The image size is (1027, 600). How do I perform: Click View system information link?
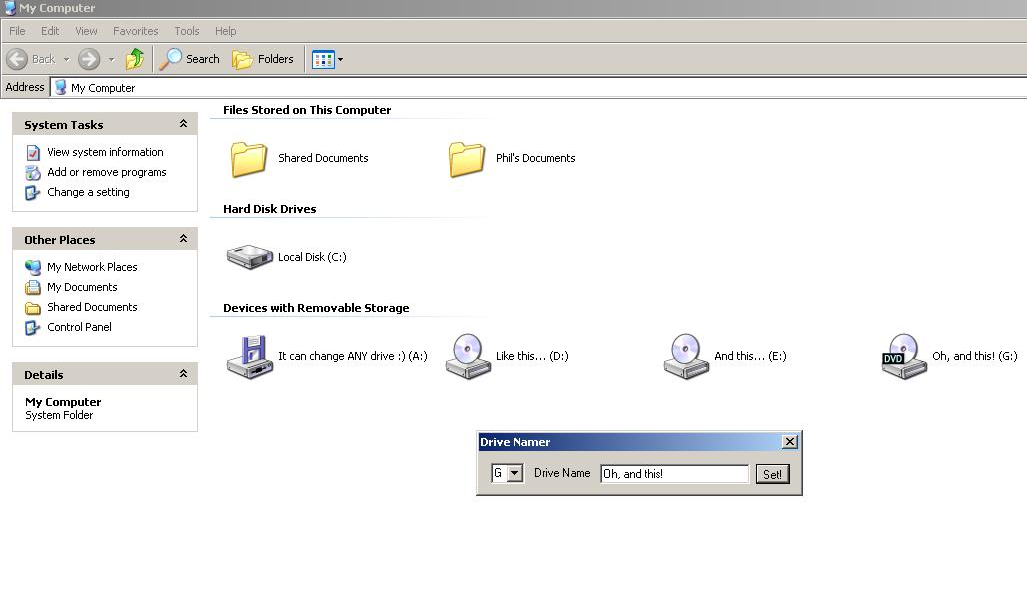point(105,152)
